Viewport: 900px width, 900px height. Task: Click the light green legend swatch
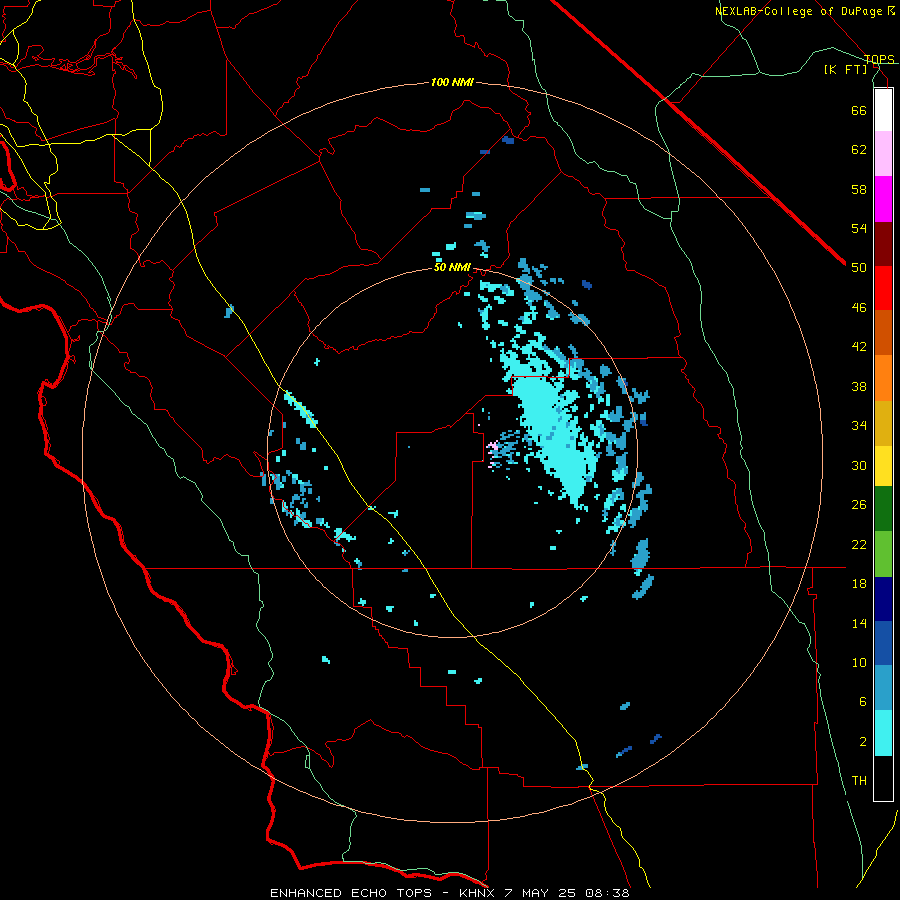pos(883,554)
